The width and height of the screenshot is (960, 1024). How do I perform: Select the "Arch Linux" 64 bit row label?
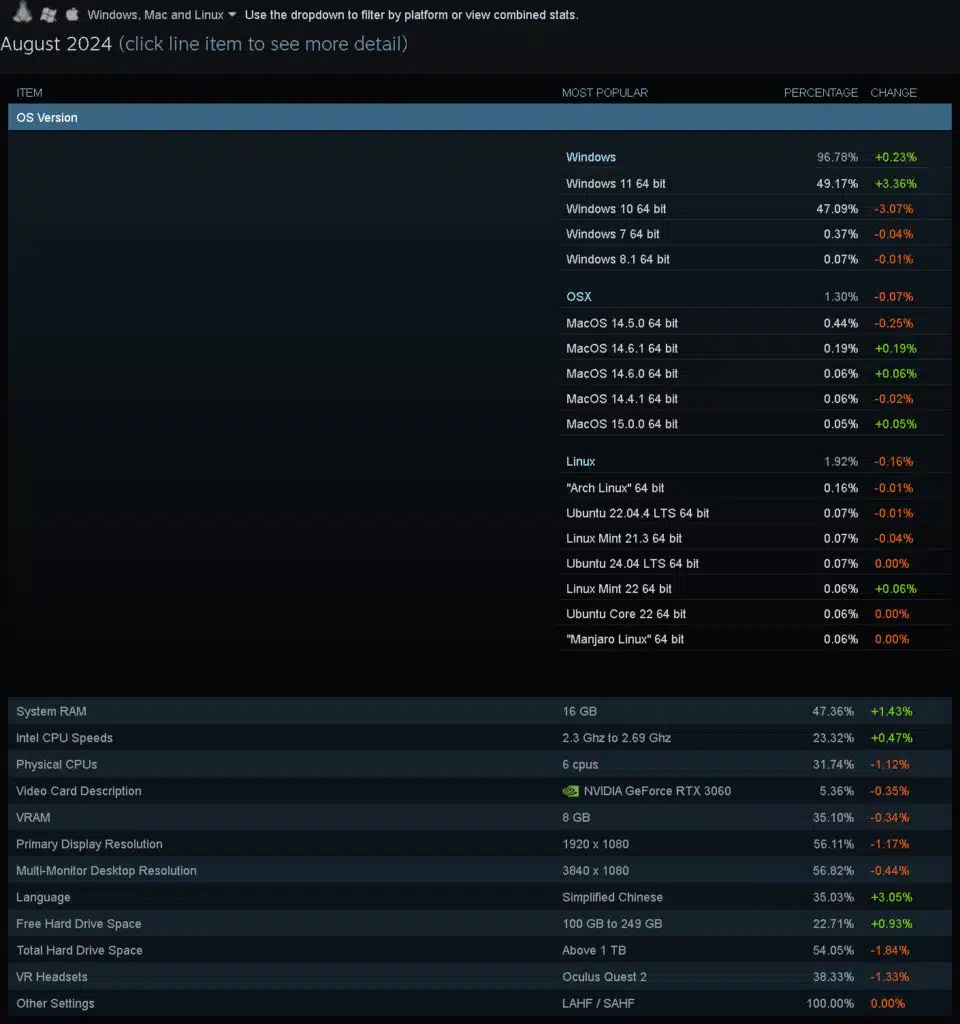point(615,488)
